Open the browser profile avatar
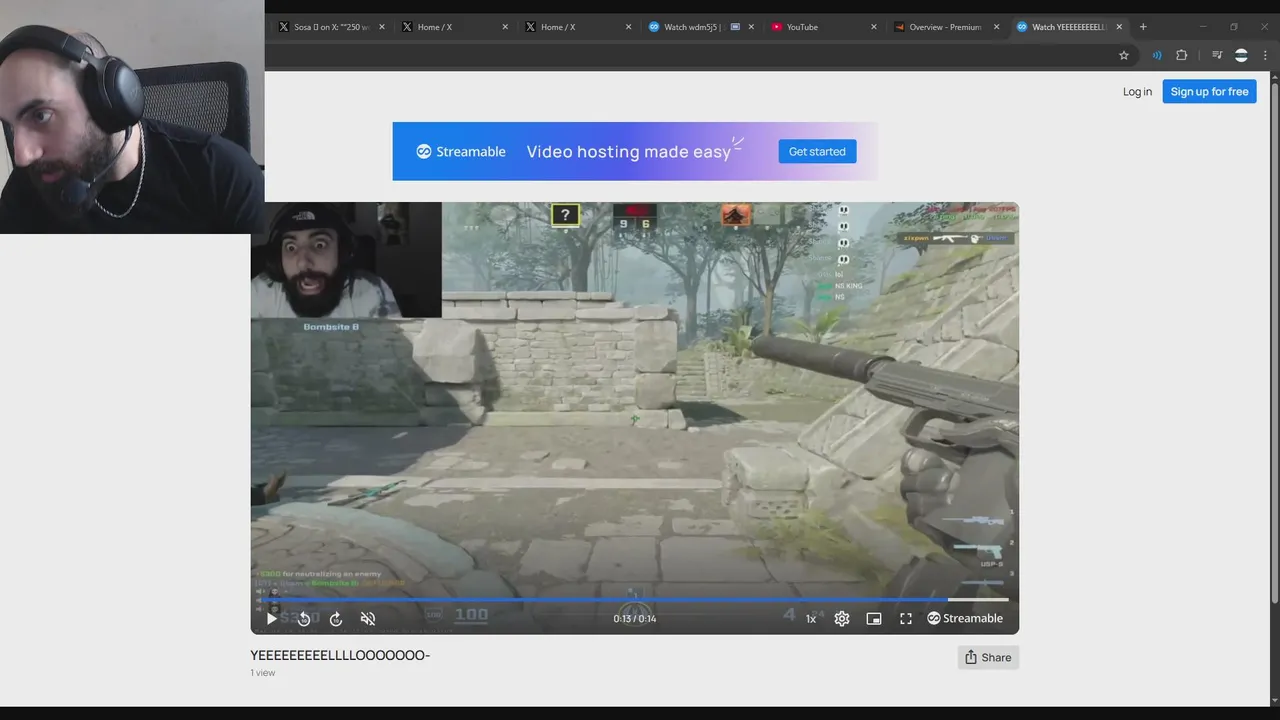The height and width of the screenshot is (720, 1280). 1241,55
